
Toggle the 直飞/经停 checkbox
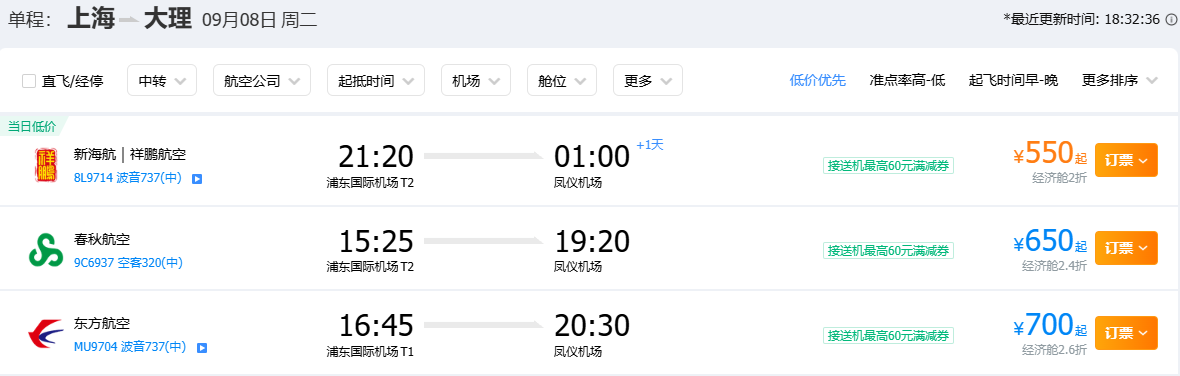click(x=29, y=81)
